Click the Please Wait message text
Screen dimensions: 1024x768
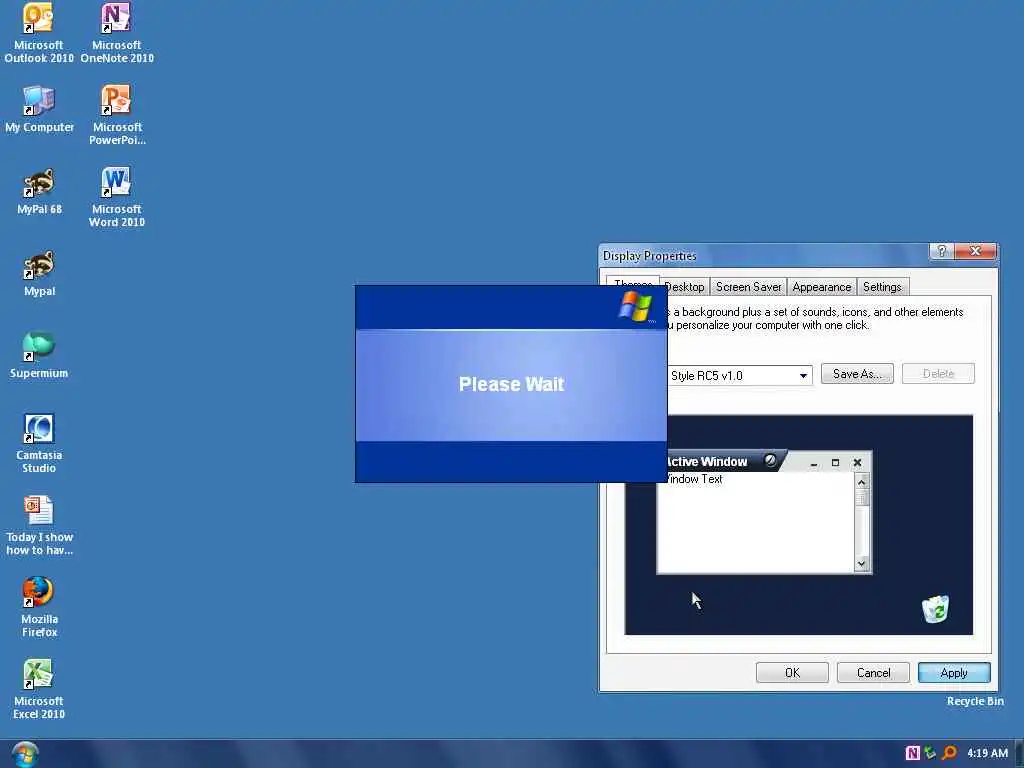point(511,384)
